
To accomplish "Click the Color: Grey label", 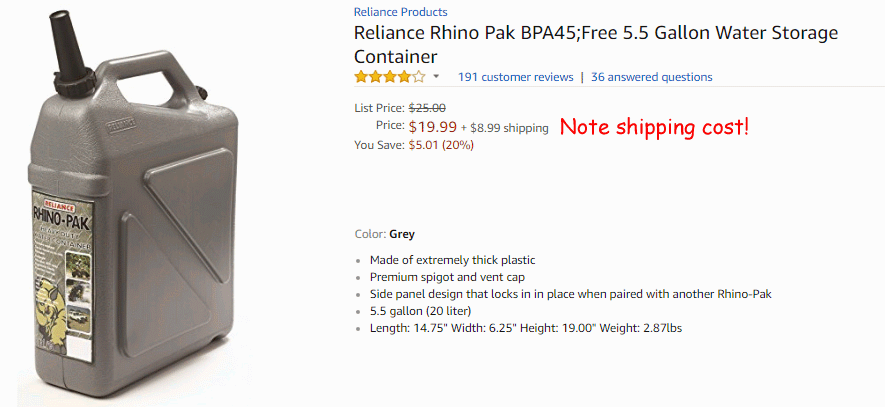I will (x=384, y=234).
